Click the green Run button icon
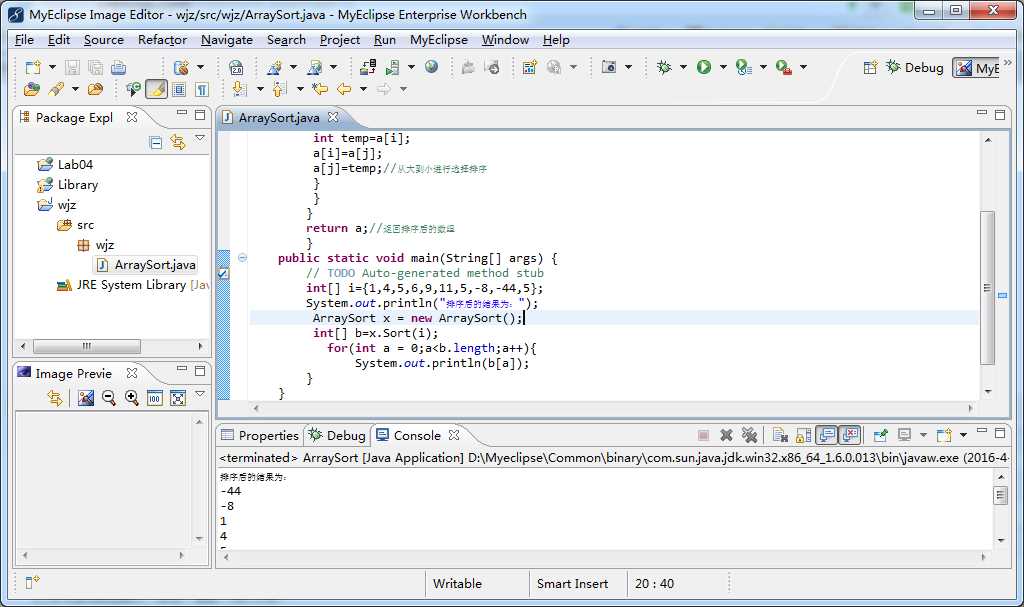Image resolution: width=1024 pixels, height=607 pixels. [x=703, y=67]
